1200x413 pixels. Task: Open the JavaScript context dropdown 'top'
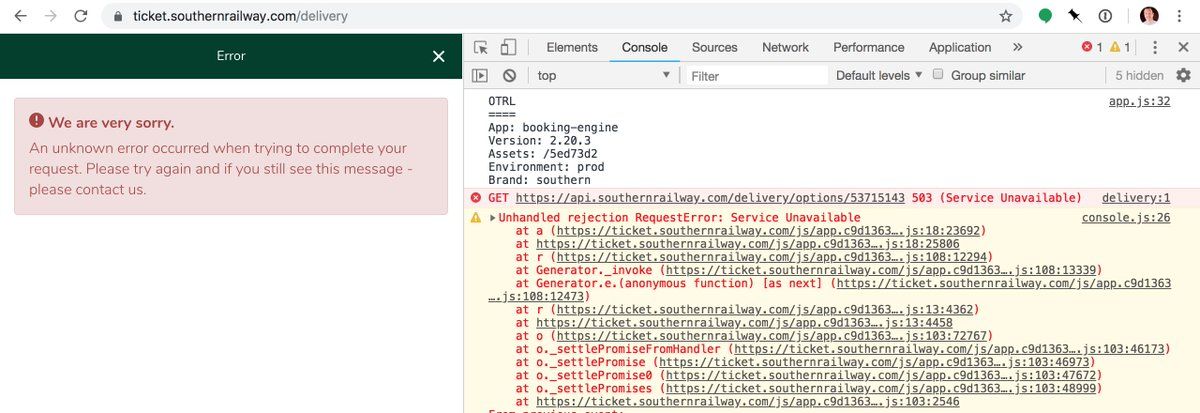click(604, 75)
